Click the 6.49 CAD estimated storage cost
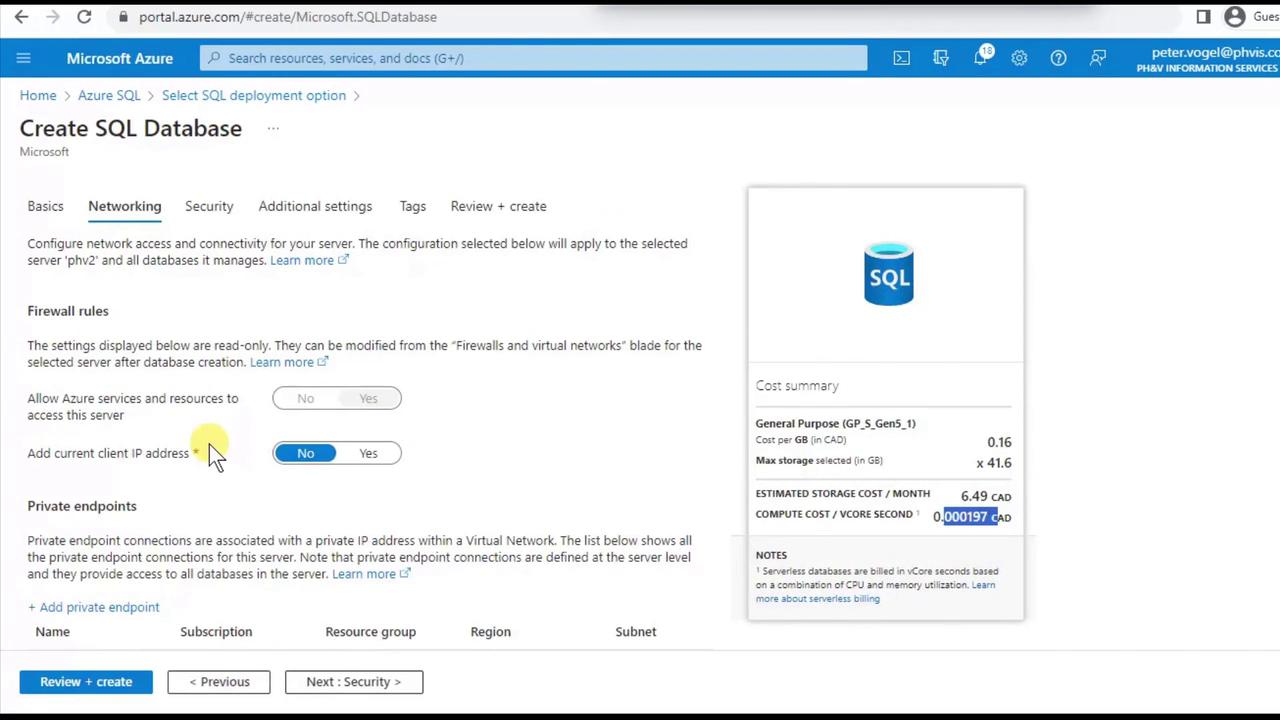 986,496
